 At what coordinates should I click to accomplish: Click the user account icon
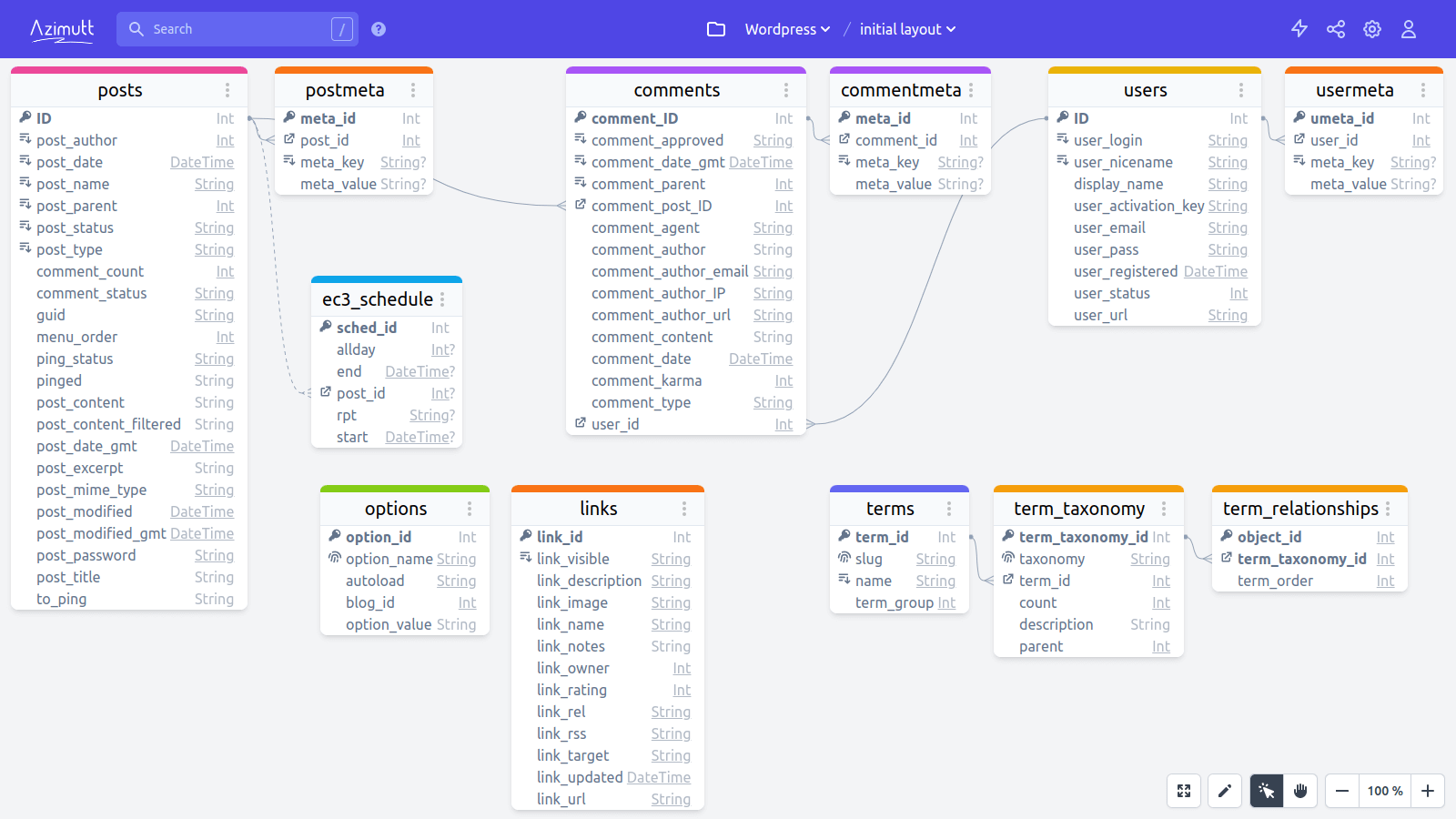(1408, 28)
